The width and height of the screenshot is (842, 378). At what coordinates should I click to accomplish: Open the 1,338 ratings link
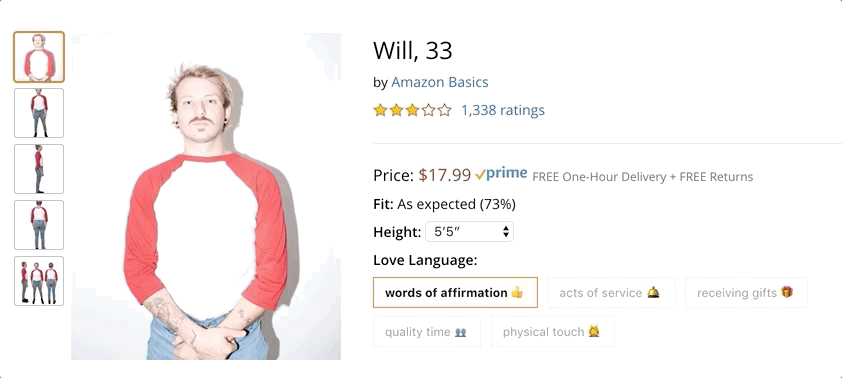point(503,110)
